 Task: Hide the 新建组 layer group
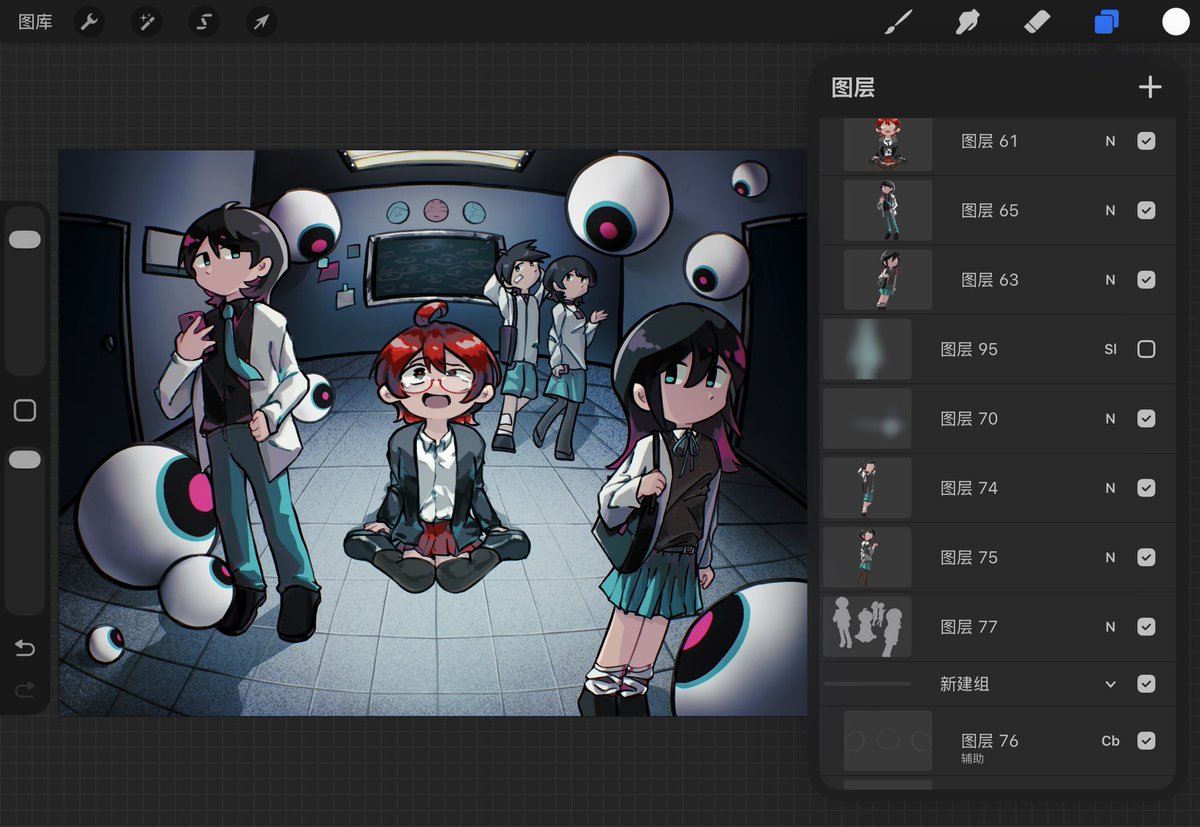pos(1146,684)
